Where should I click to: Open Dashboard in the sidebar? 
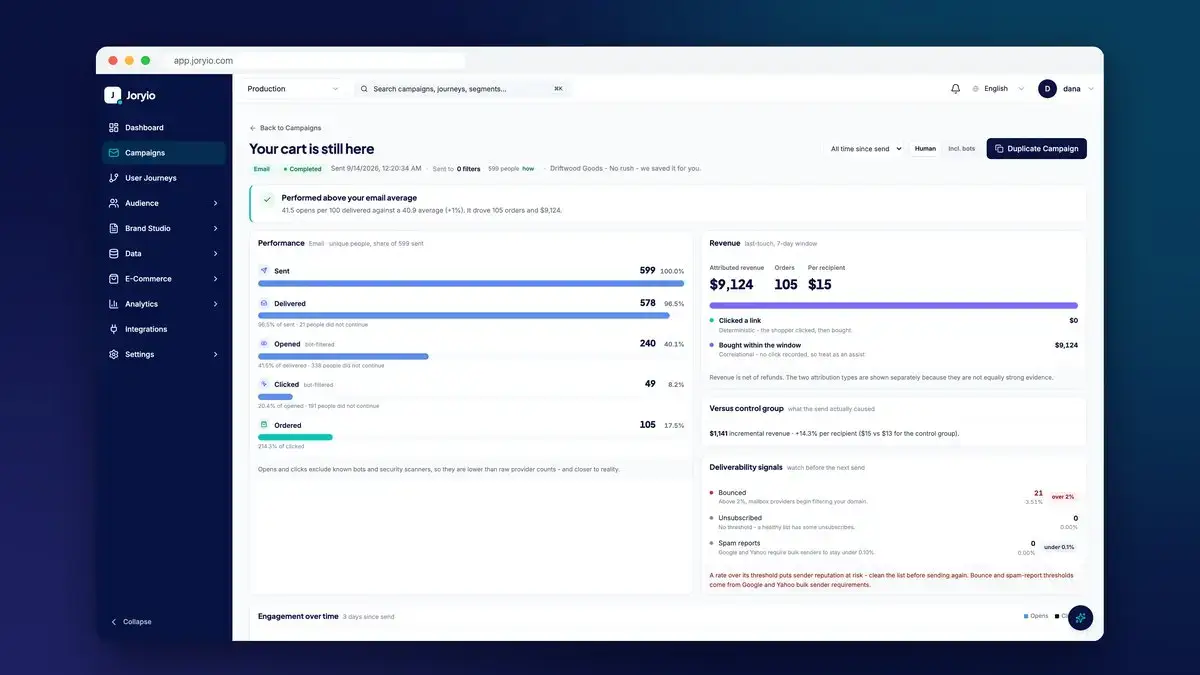coord(164,128)
